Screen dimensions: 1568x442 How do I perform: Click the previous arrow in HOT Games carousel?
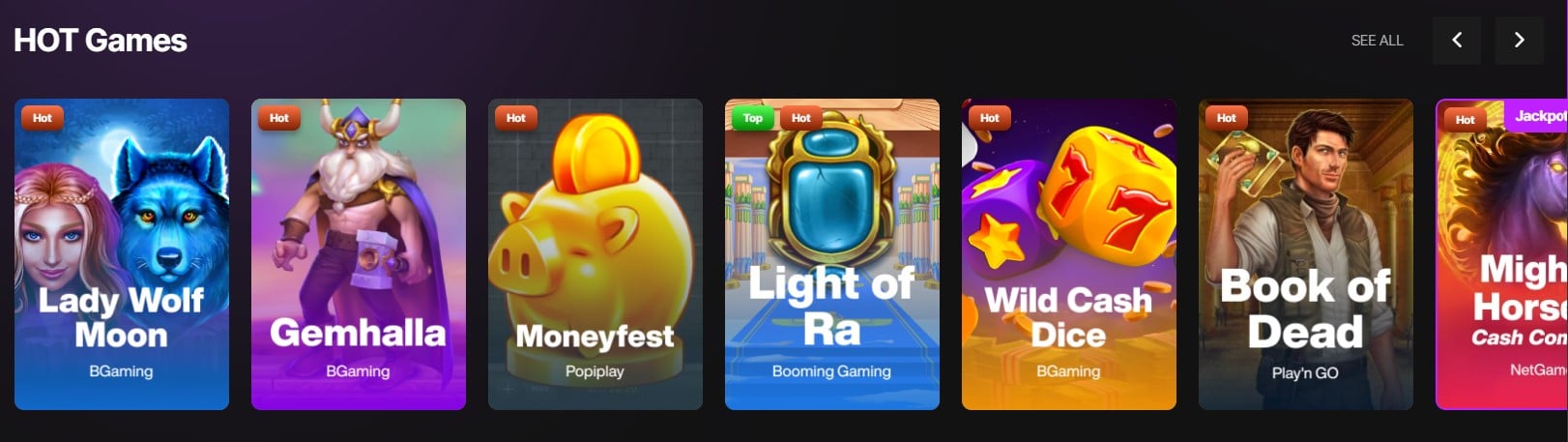click(x=1457, y=40)
